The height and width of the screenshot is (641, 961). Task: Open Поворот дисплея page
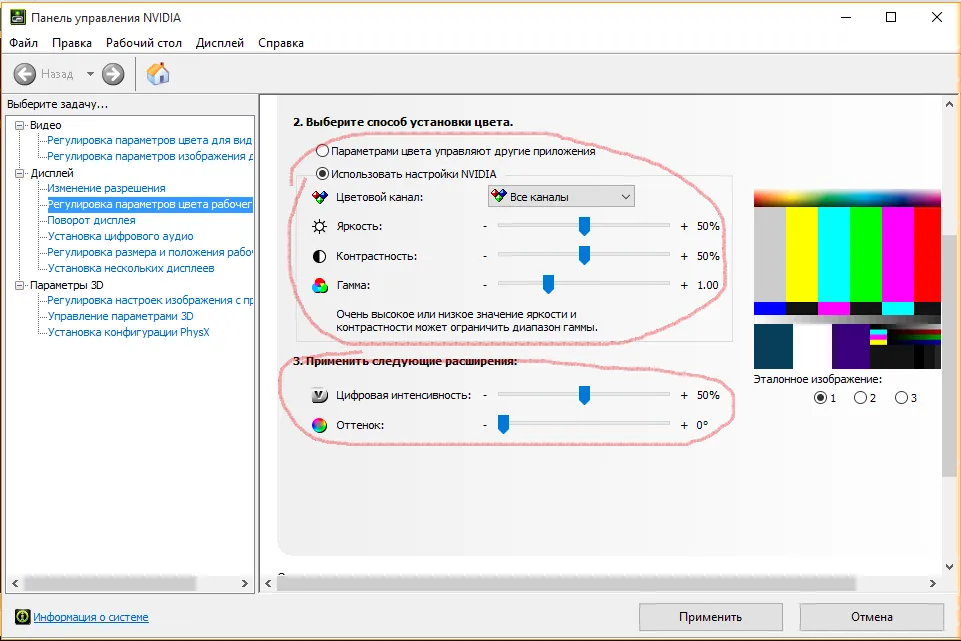[91, 220]
